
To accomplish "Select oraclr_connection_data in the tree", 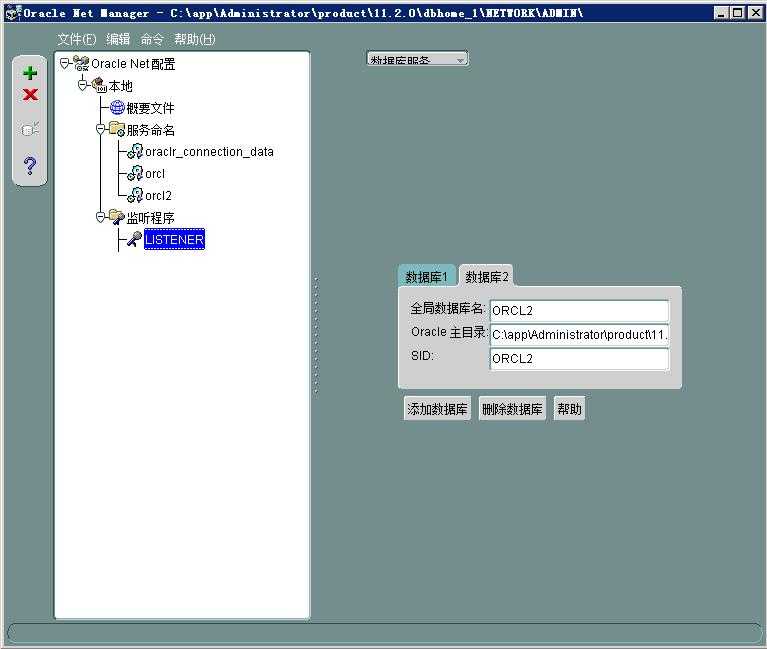I will click(x=209, y=152).
